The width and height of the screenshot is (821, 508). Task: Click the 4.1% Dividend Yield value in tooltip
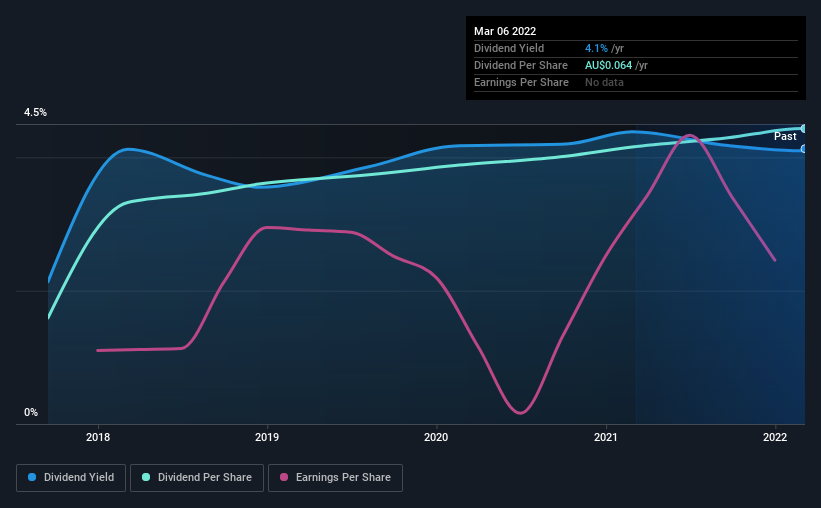click(x=596, y=48)
